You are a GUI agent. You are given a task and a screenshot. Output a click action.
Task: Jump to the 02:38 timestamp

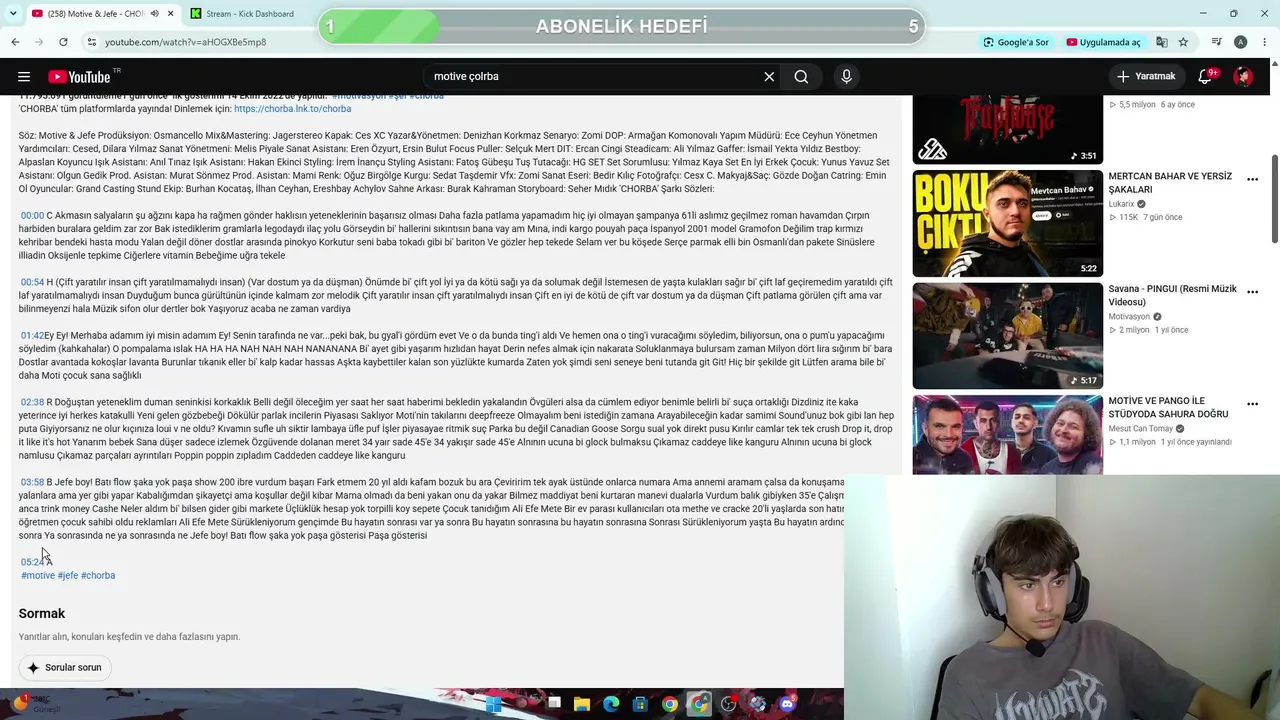click(32, 402)
